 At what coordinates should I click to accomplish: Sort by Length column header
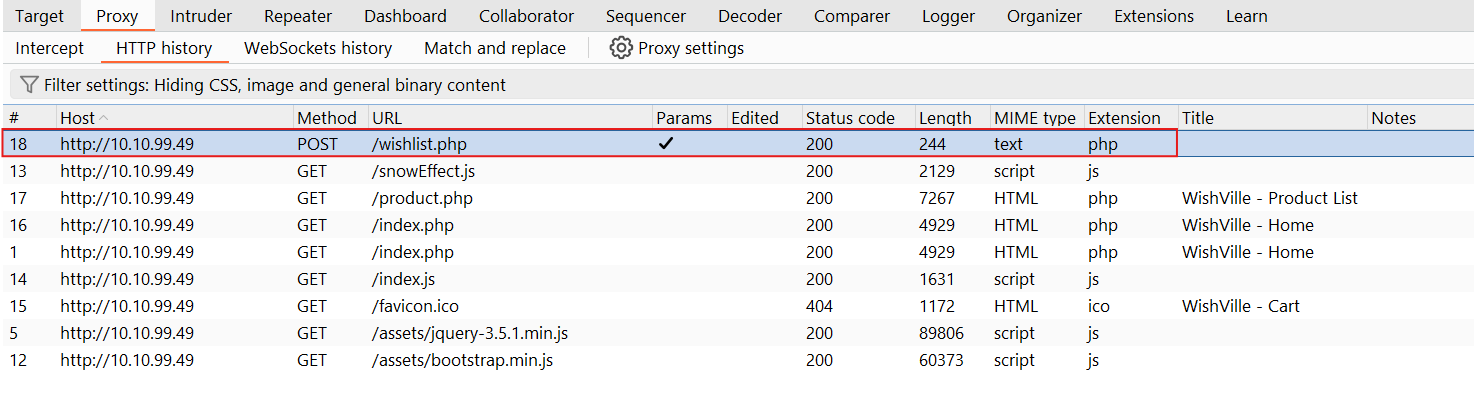coord(945,118)
